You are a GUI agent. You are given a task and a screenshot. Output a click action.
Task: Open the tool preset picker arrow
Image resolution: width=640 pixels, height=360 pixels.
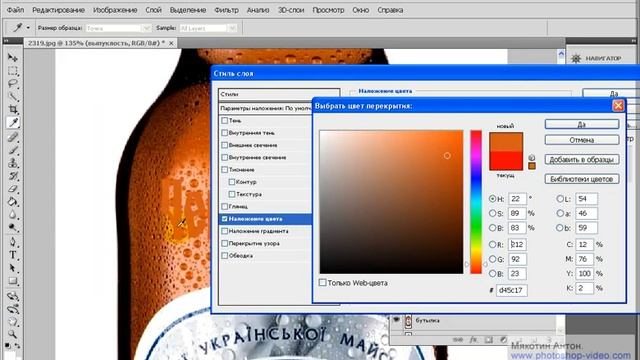coord(28,28)
